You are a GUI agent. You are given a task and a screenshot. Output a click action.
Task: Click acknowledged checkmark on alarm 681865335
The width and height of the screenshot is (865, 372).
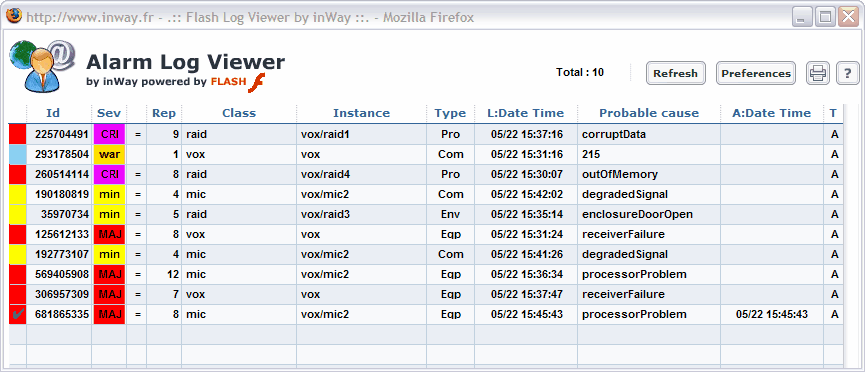(x=18, y=314)
